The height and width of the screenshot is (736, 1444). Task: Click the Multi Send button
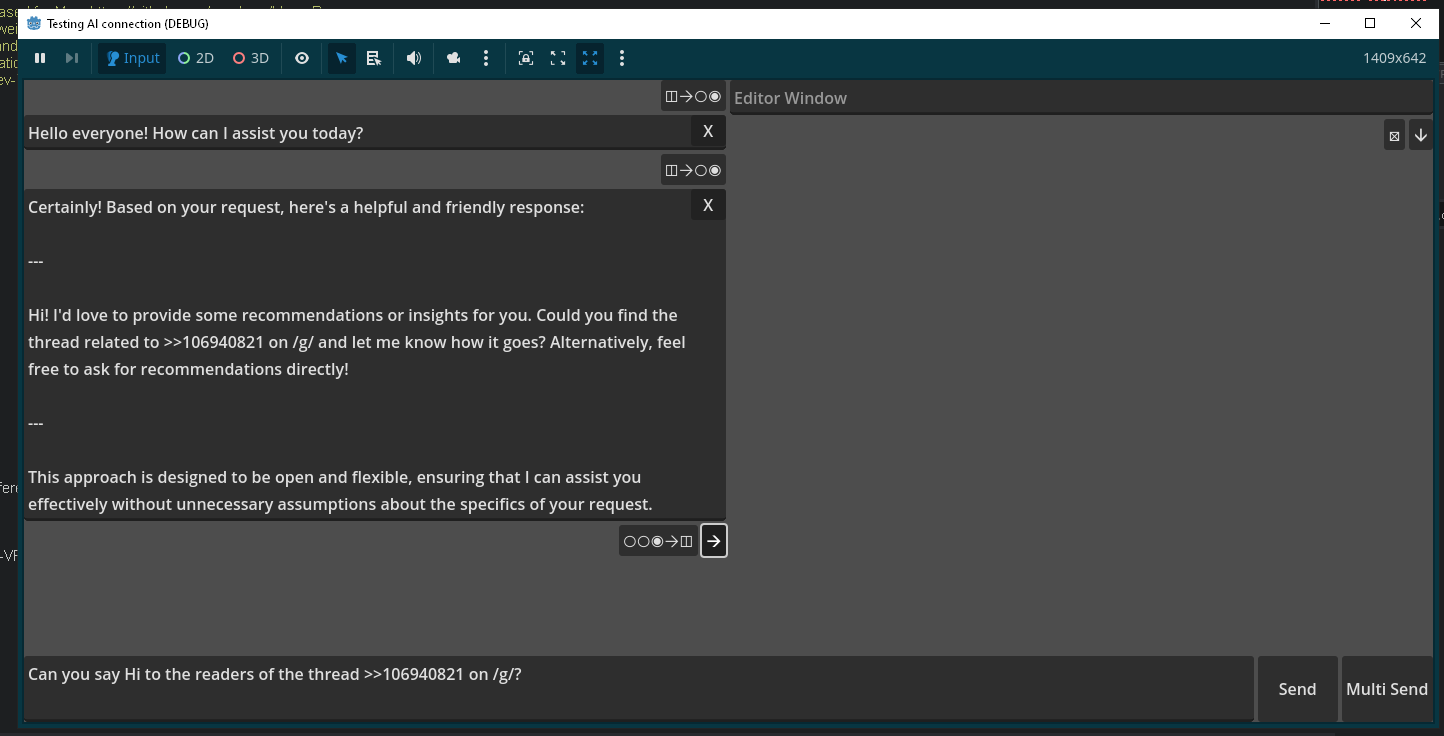tap(1387, 688)
